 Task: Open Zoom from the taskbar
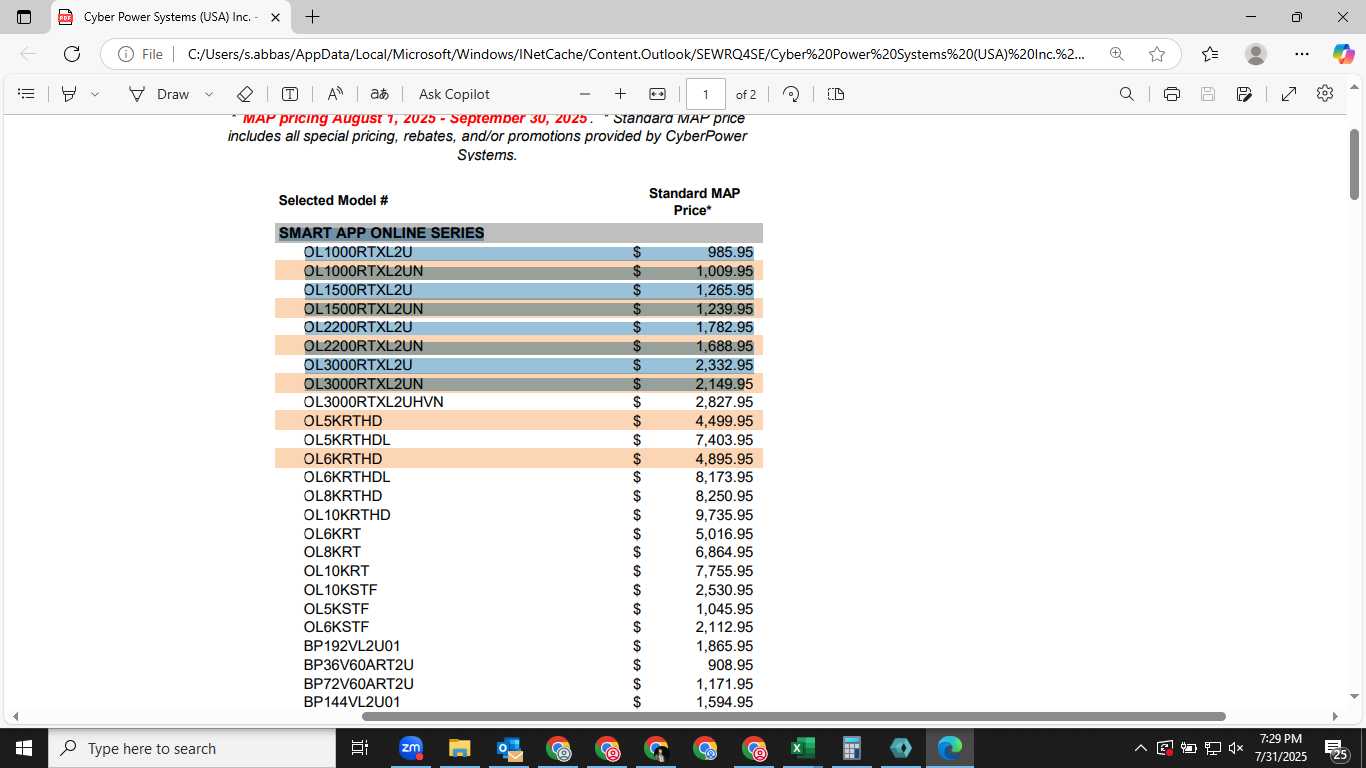(410, 748)
